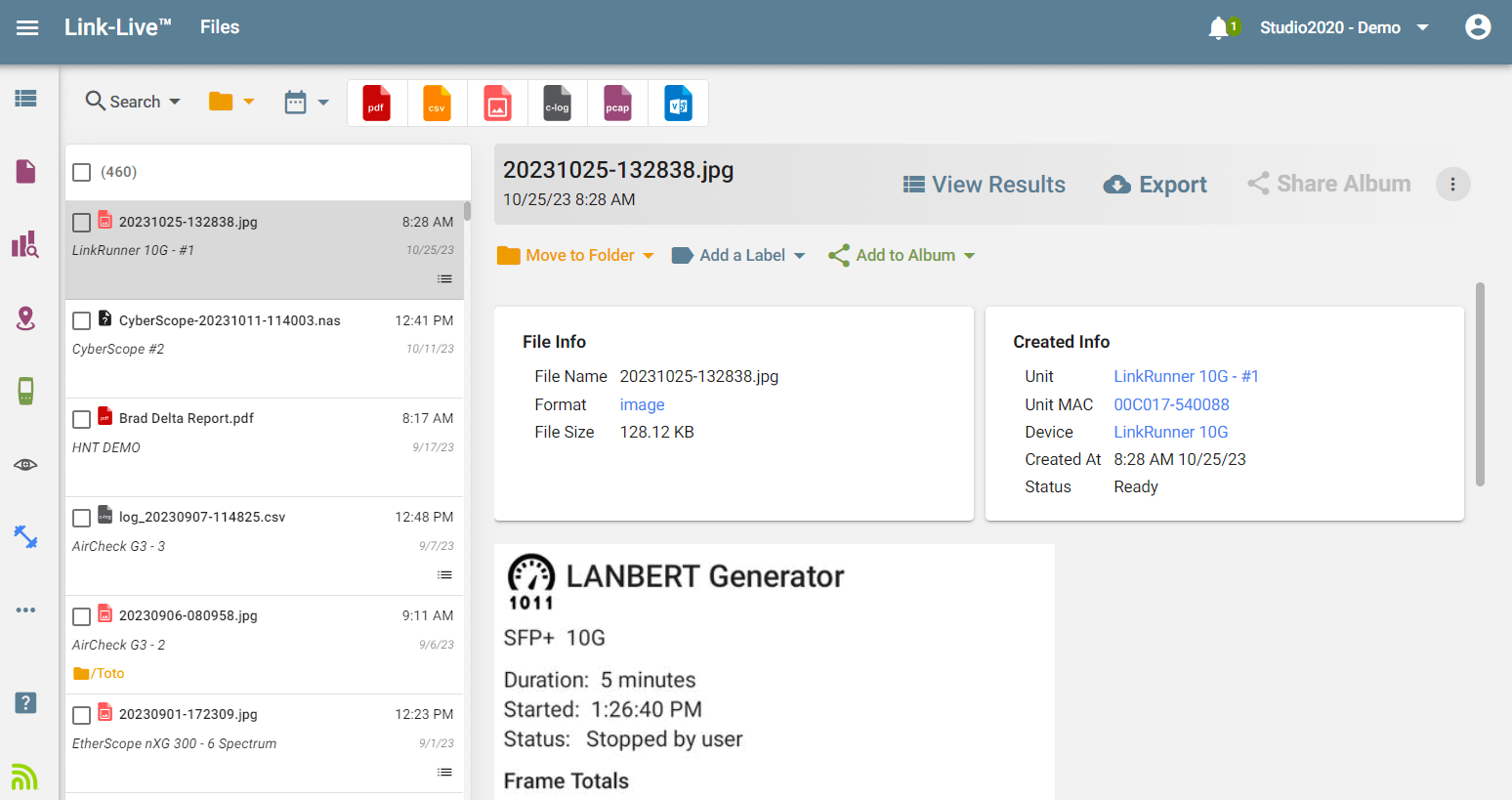
Task: Tick the select-all checkbox beside (460)
Action: pyautogui.click(x=82, y=173)
